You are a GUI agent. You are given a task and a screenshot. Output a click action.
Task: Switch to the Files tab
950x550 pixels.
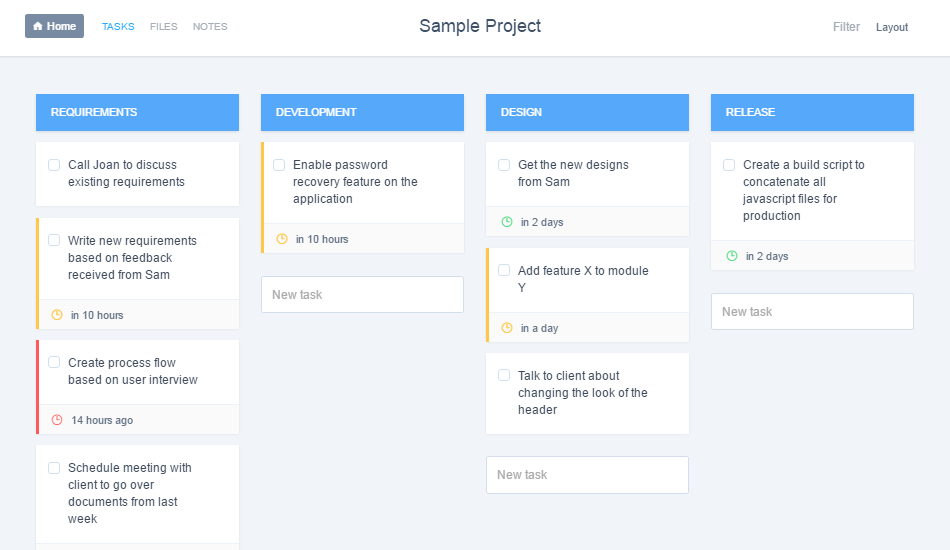[163, 27]
